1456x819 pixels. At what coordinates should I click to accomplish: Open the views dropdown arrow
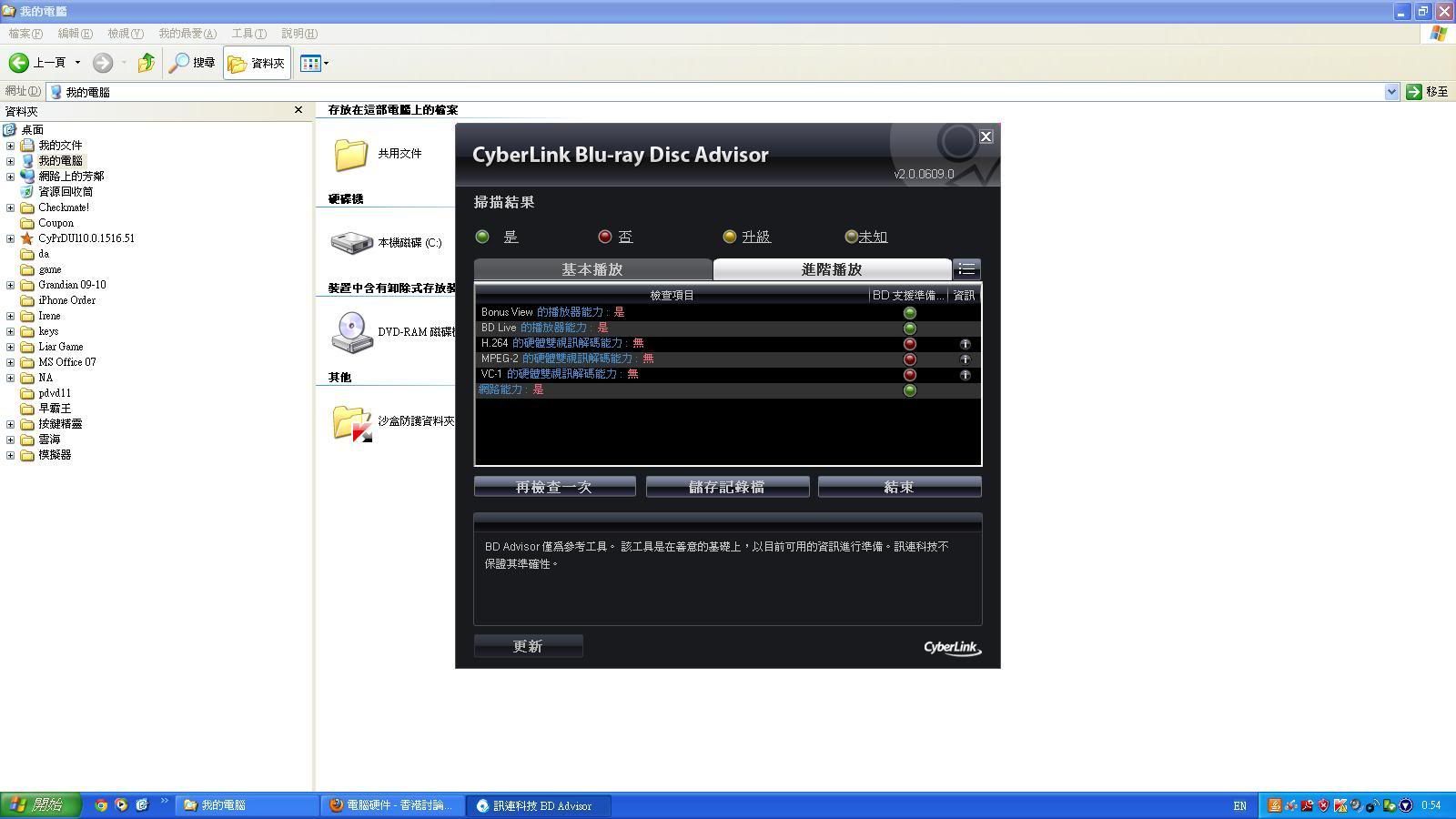tap(326, 63)
